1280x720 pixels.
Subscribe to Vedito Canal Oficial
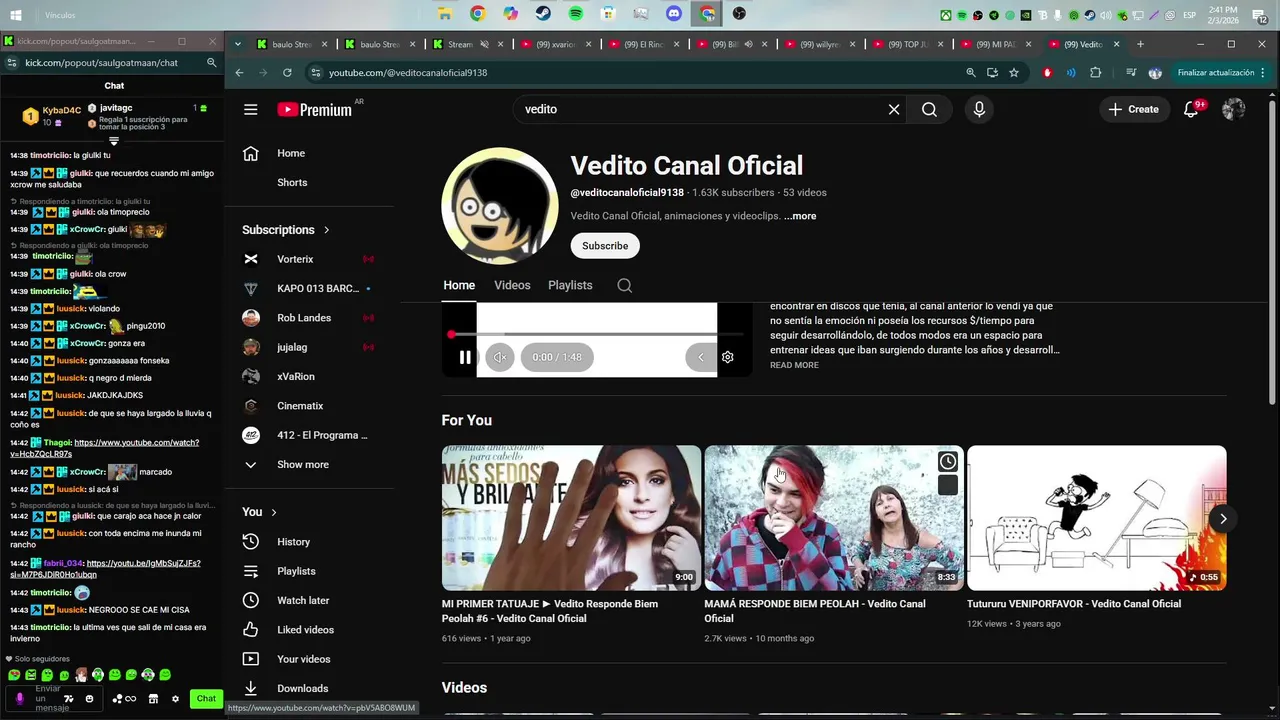tap(605, 246)
